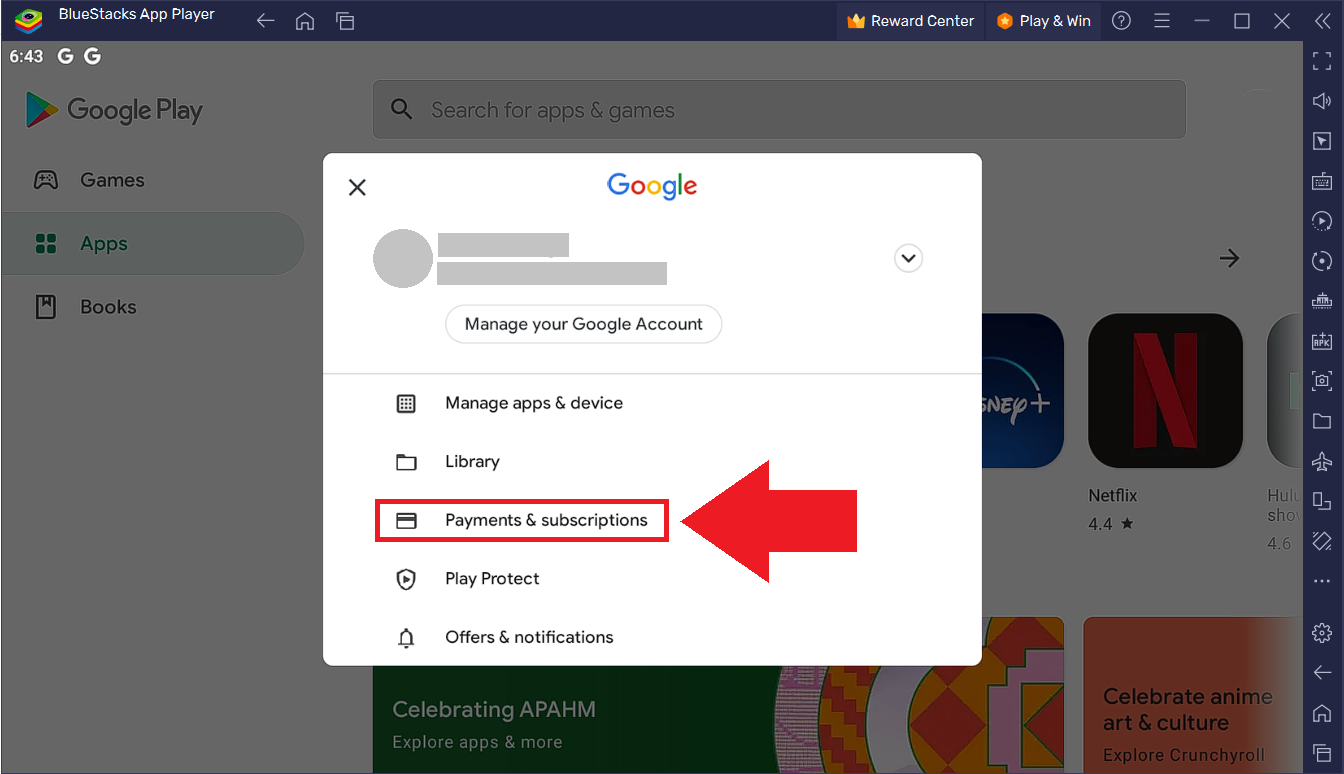
Task: Open the Reward Center
Action: click(x=911, y=21)
